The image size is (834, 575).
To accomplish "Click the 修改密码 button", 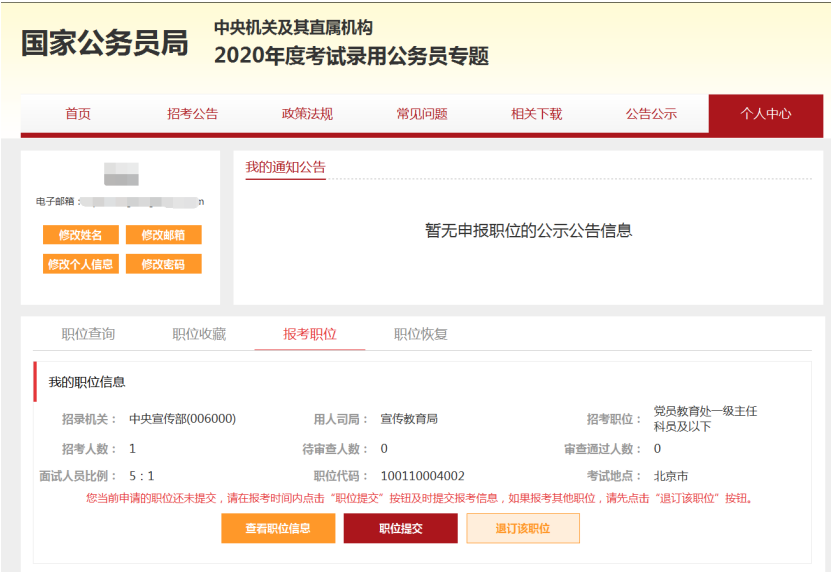I will coord(163,264).
